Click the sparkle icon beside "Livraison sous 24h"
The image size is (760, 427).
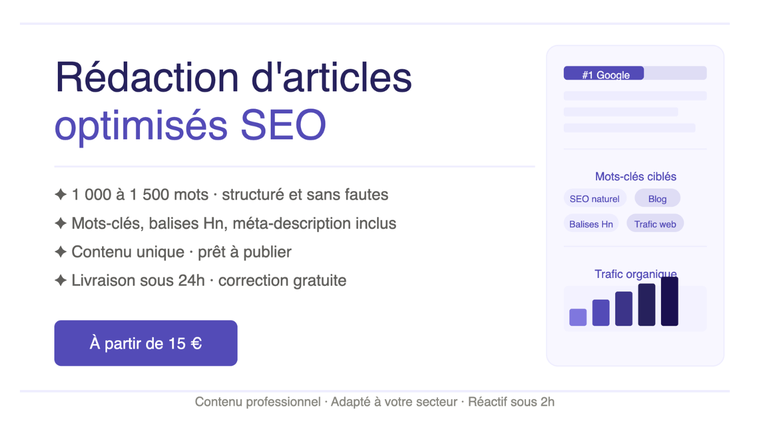point(61,281)
